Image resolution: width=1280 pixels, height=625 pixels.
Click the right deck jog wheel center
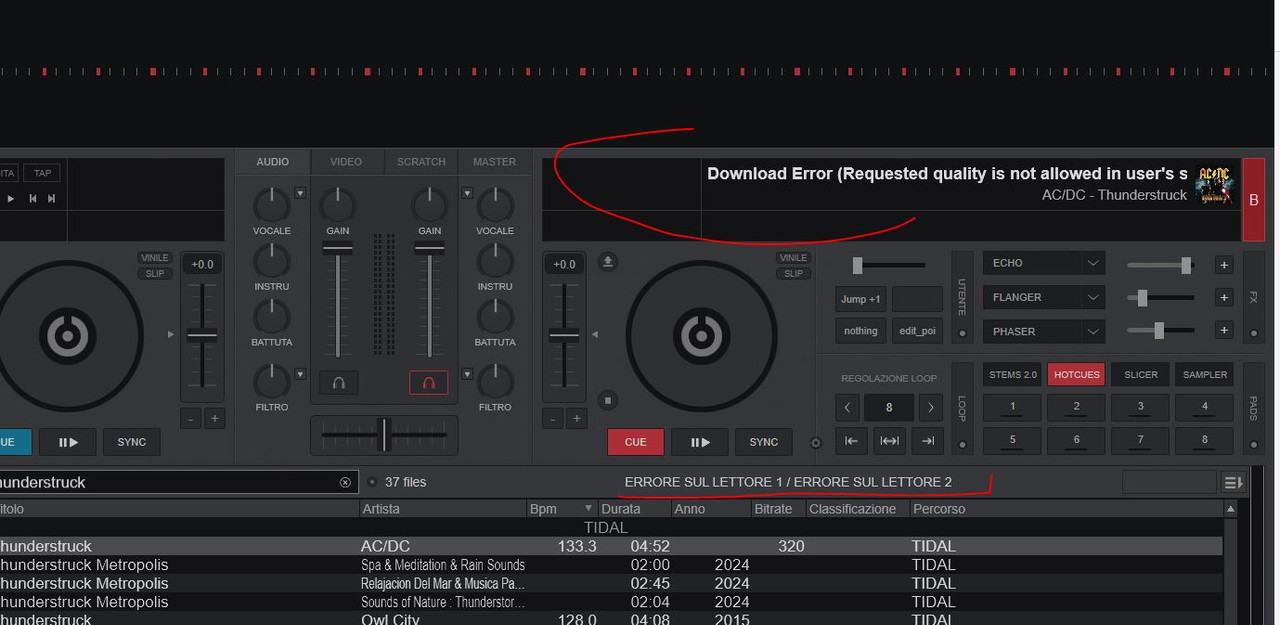[701, 336]
